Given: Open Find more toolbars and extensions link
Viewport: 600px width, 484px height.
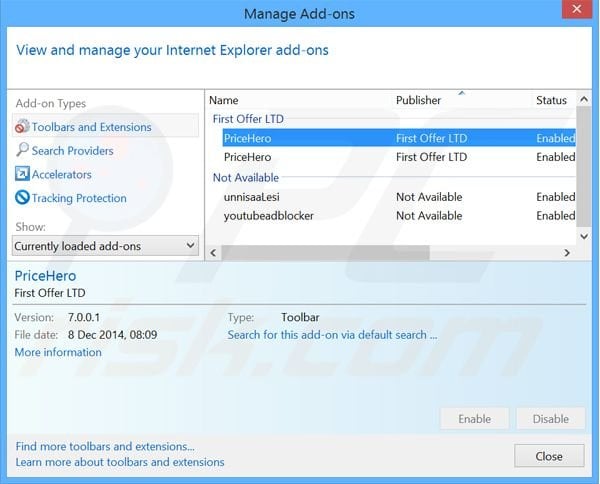Looking at the screenshot, I should [x=105, y=446].
